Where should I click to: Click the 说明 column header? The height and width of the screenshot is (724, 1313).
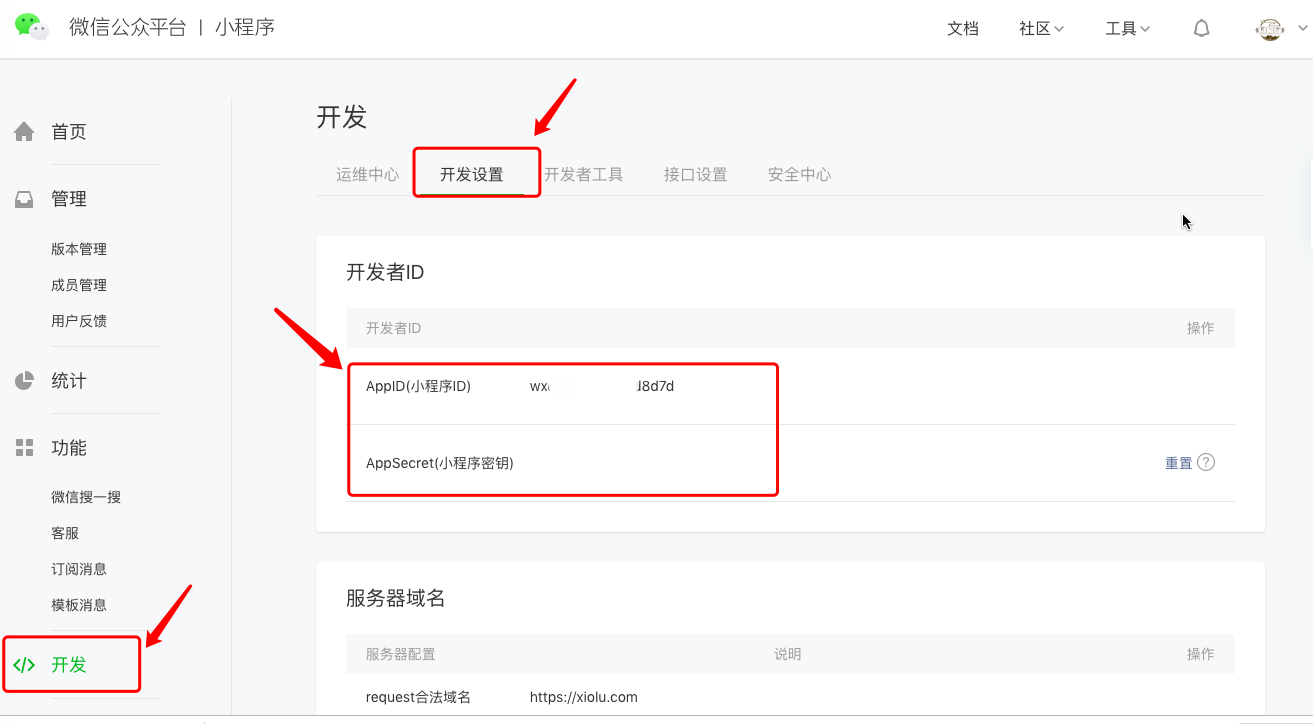[788, 654]
